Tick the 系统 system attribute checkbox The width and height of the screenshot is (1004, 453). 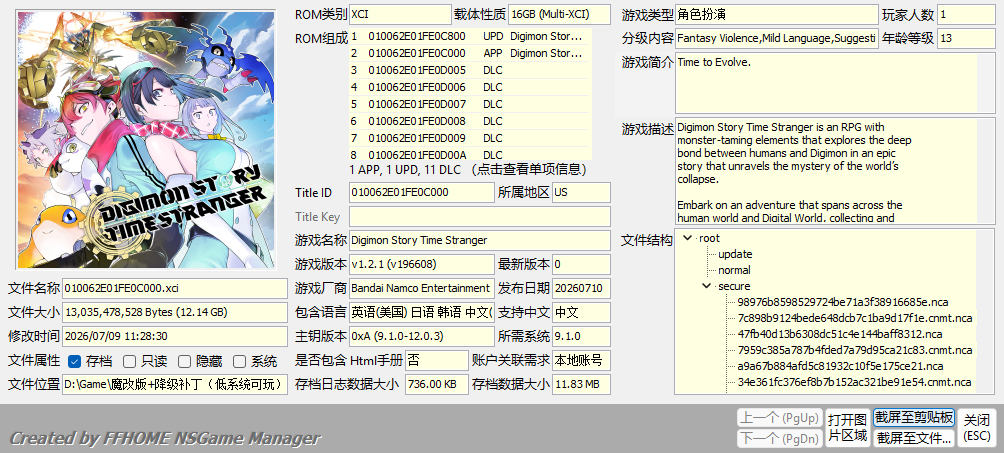click(x=239, y=361)
